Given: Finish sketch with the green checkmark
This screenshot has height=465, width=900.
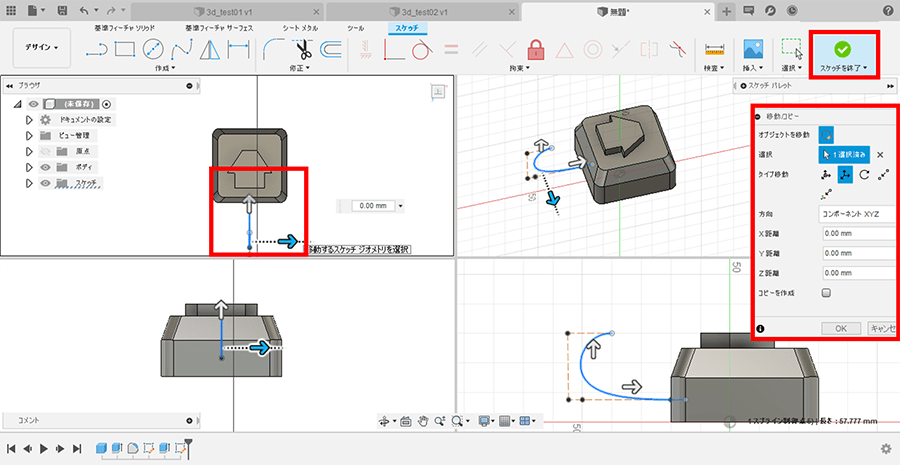Looking at the screenshot, I should point(842,48).
